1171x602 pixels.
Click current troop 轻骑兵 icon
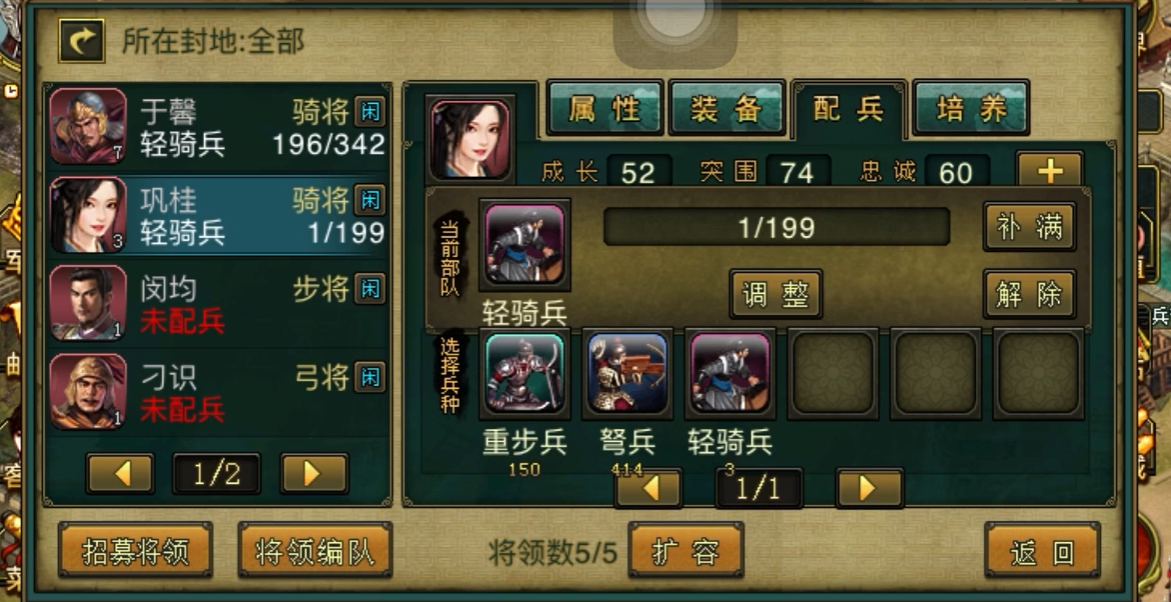[525, 244]
